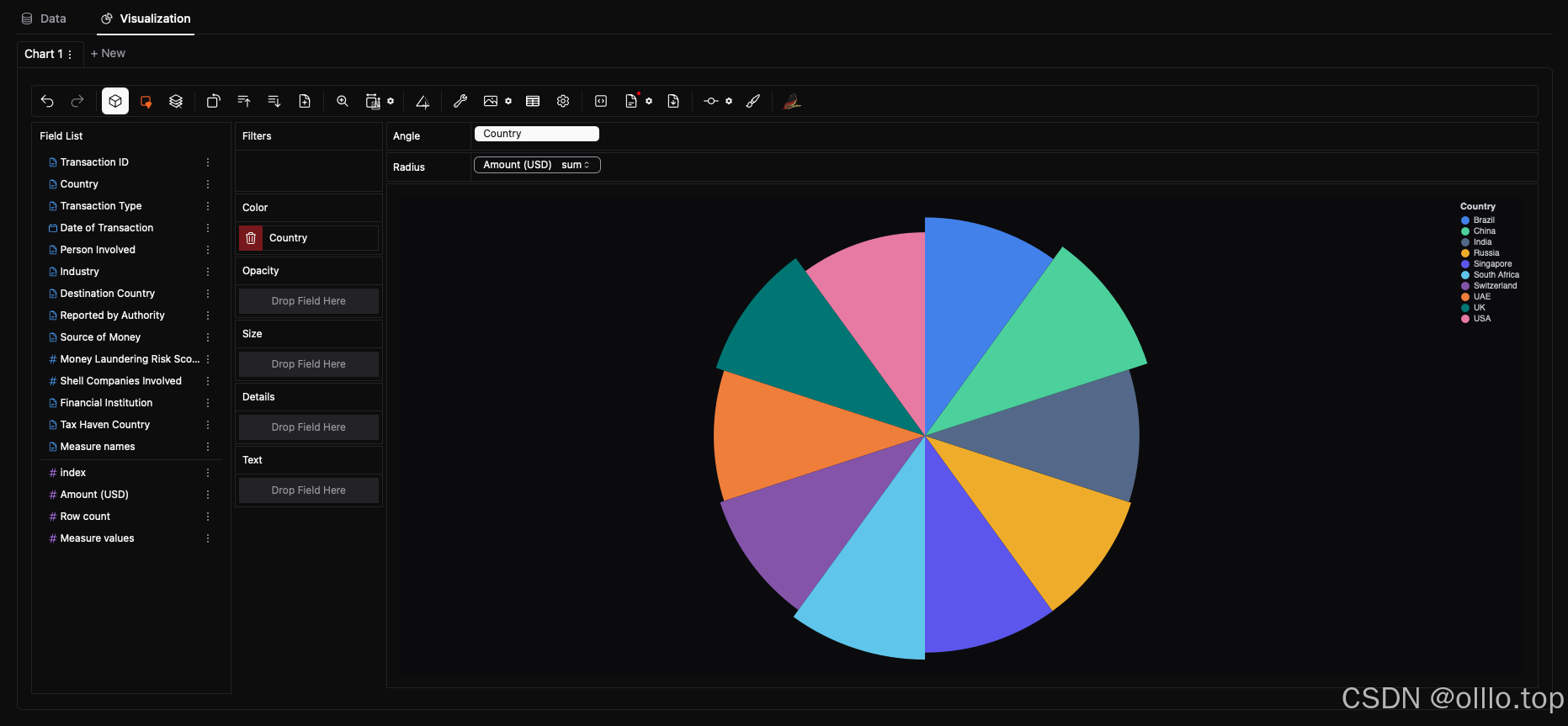1568x726 pixels.
Task: Click the layout resize icon
Action: click(372, 101)
